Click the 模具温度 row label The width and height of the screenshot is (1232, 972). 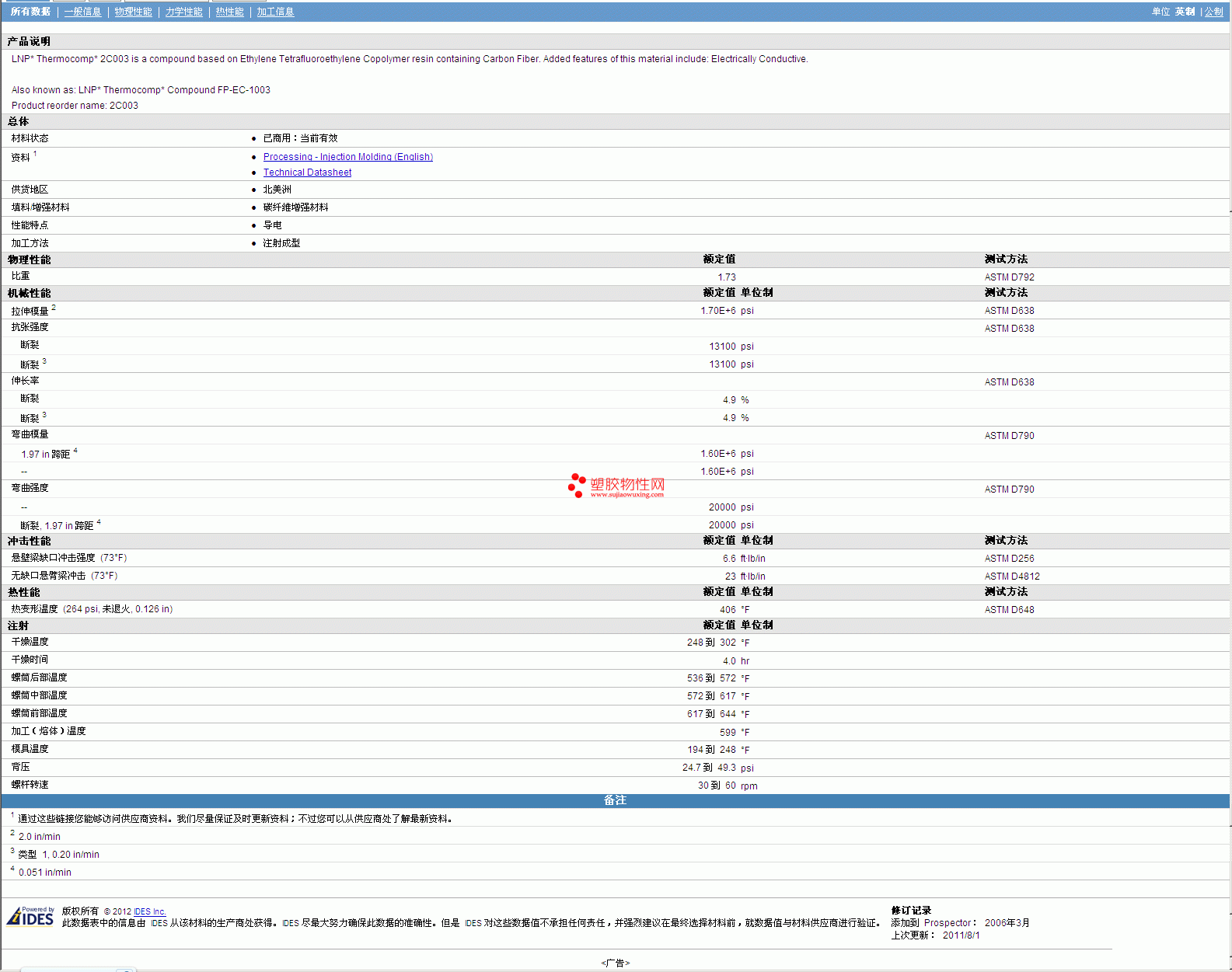[30, 749]
